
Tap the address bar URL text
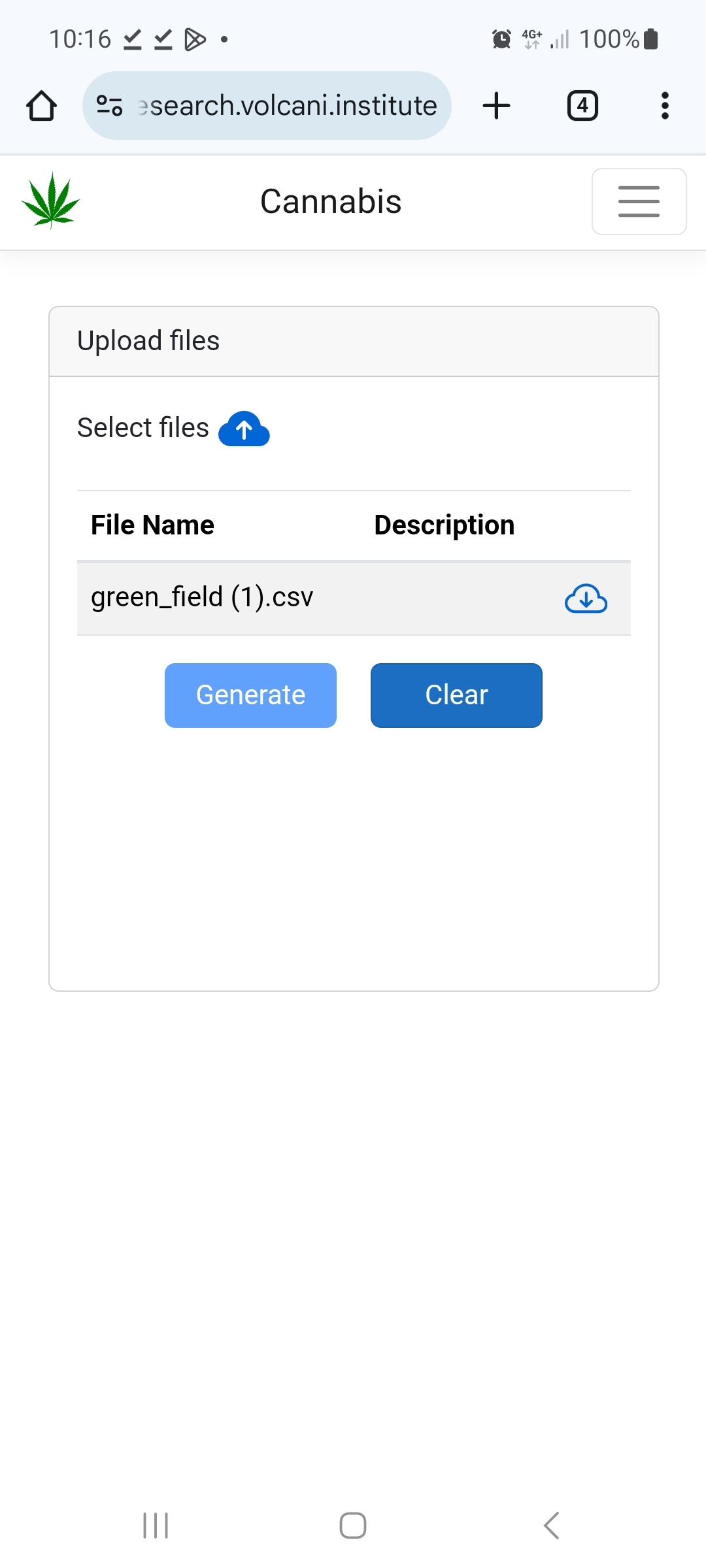(x=288, y=106)
